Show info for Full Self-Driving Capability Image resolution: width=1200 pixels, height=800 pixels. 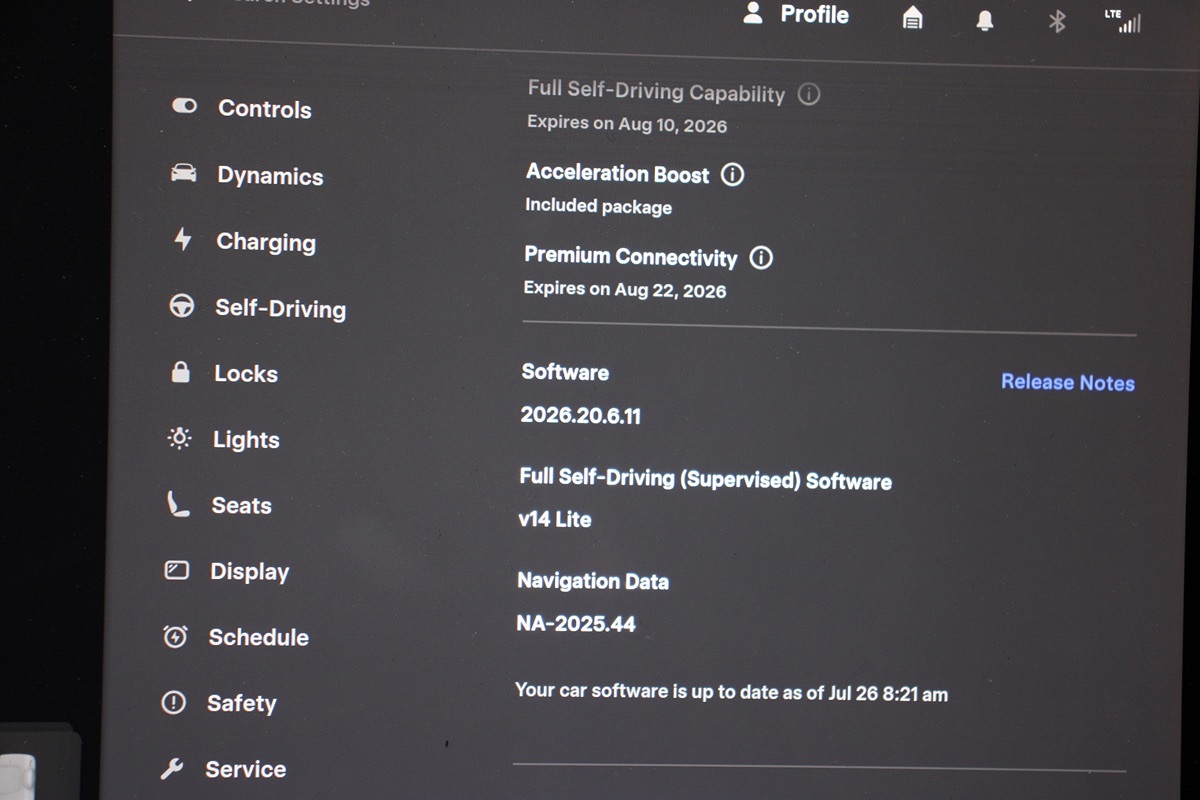pyautogui.click(x=809, y=94)
